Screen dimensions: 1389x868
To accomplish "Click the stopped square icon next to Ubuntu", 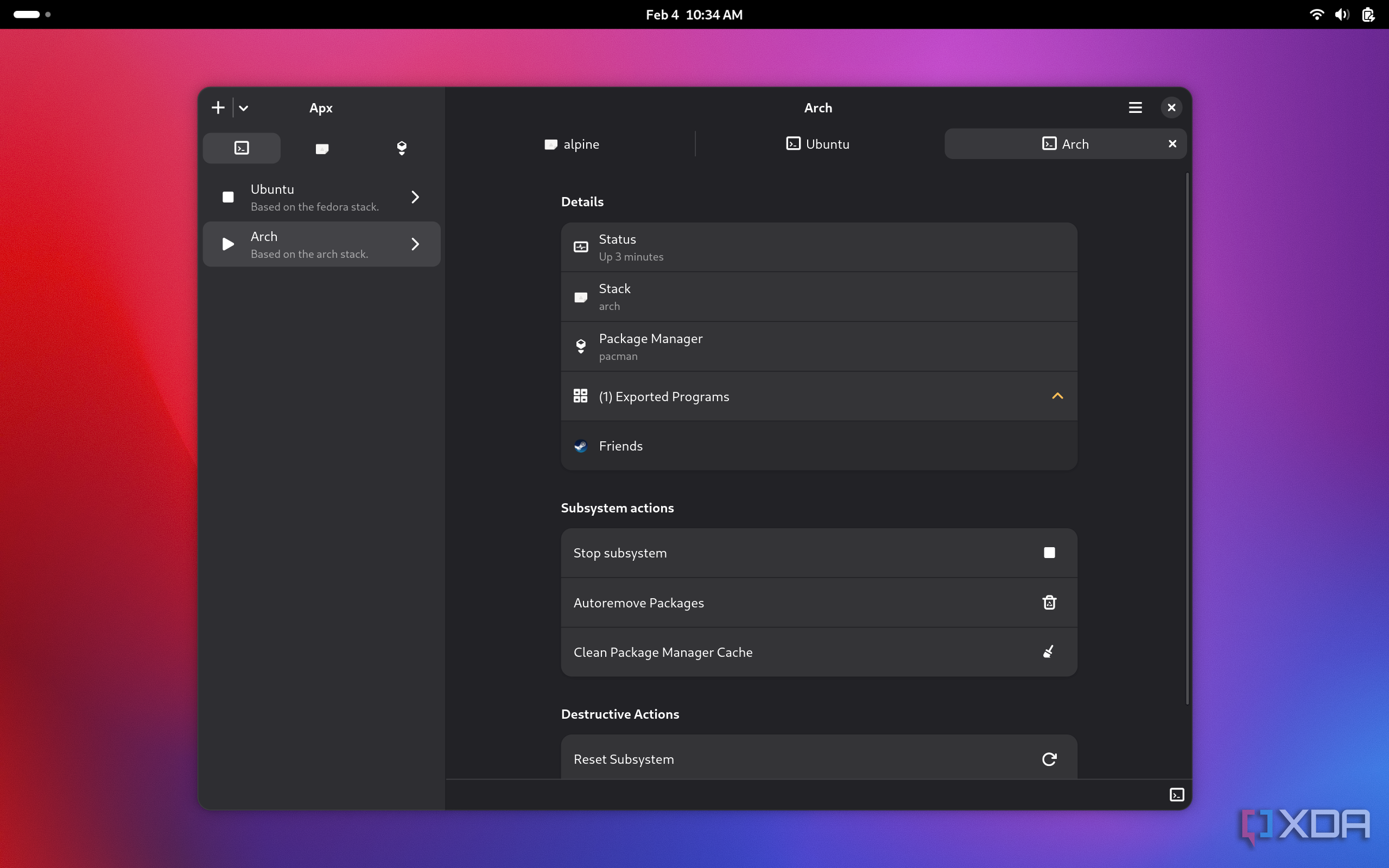I will [228, 197].
